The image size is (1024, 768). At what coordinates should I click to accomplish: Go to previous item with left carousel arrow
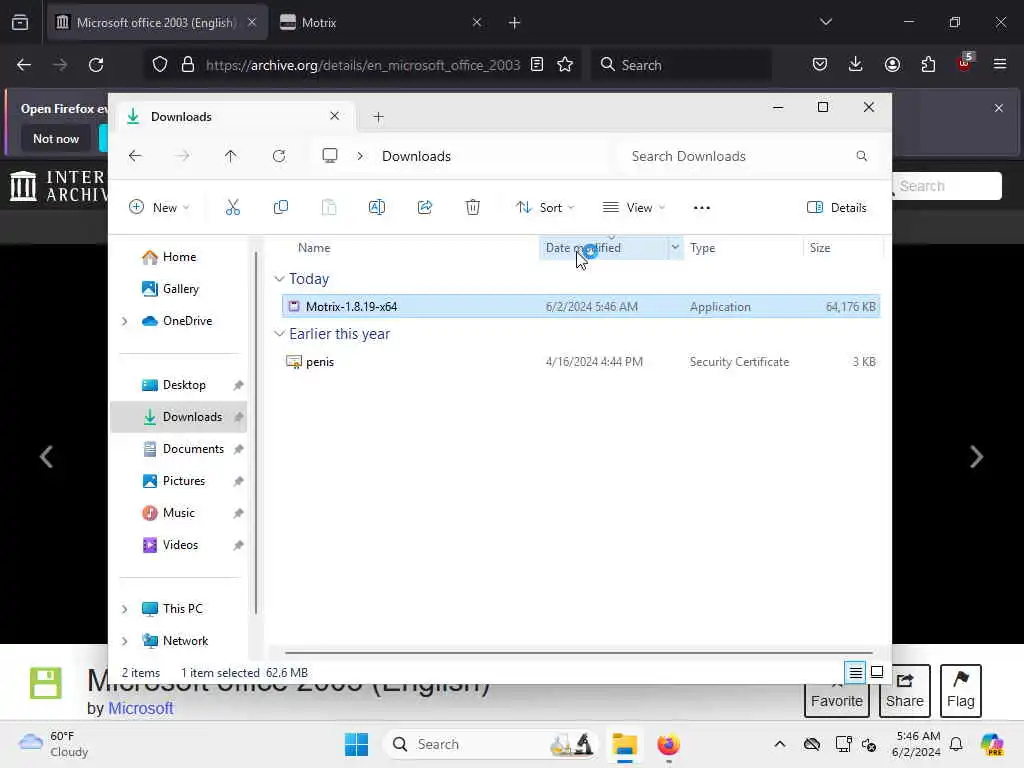pos(46,456)
